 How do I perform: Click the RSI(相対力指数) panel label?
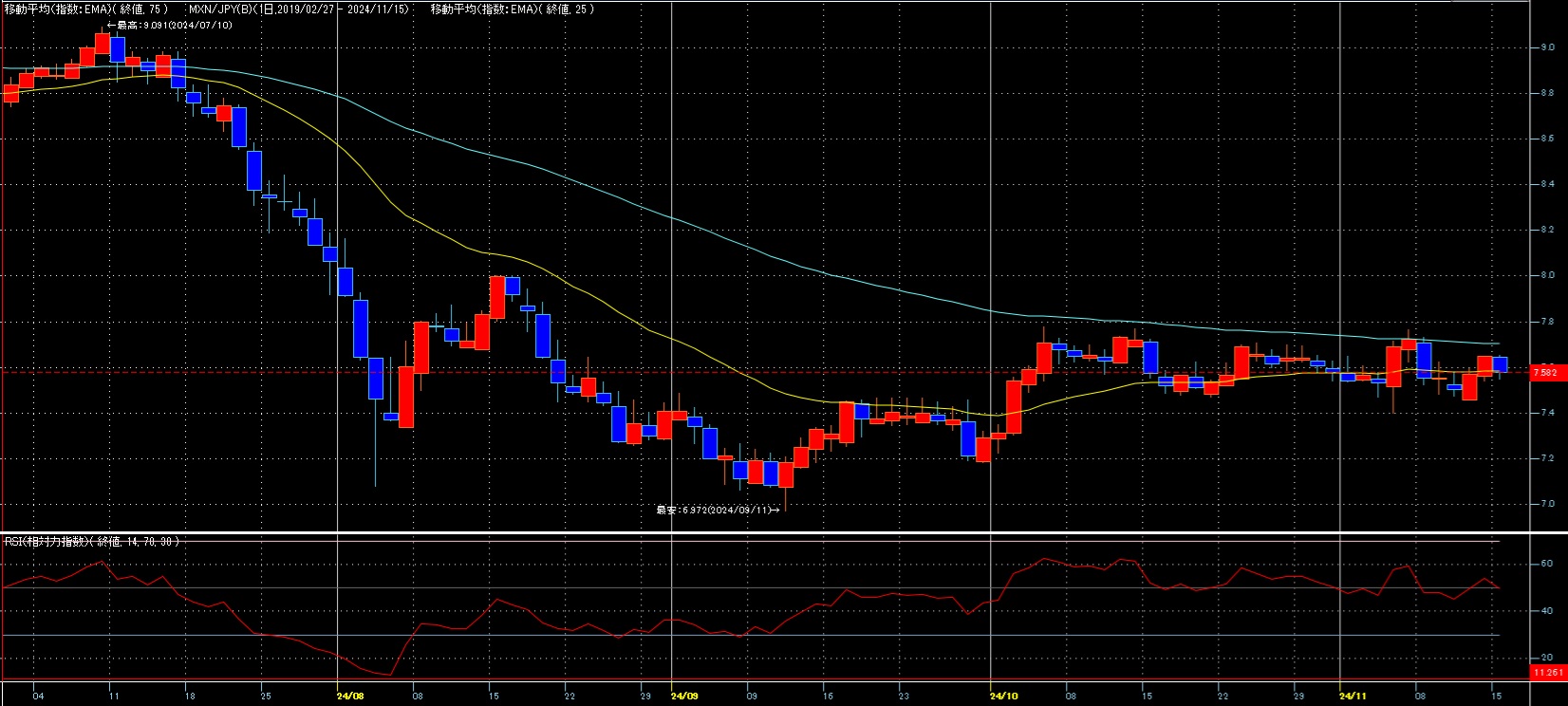(91, 541)
